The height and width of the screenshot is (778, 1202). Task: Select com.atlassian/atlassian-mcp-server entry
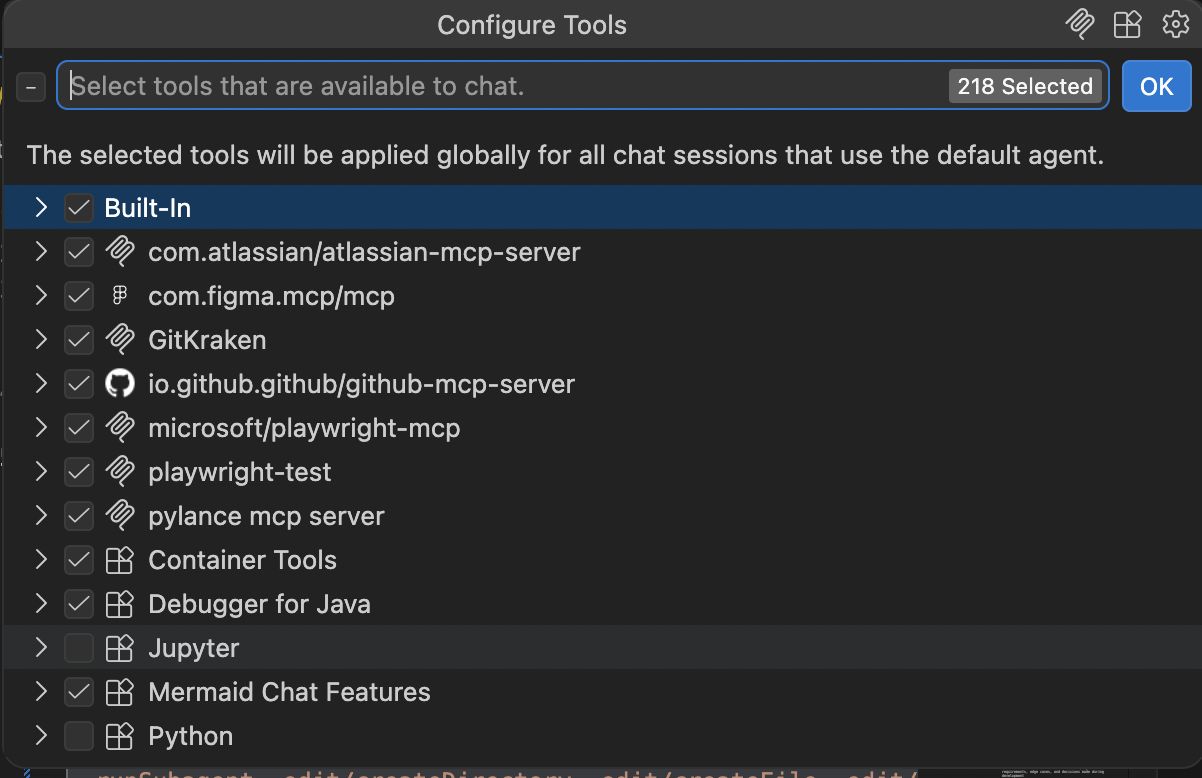601,252
